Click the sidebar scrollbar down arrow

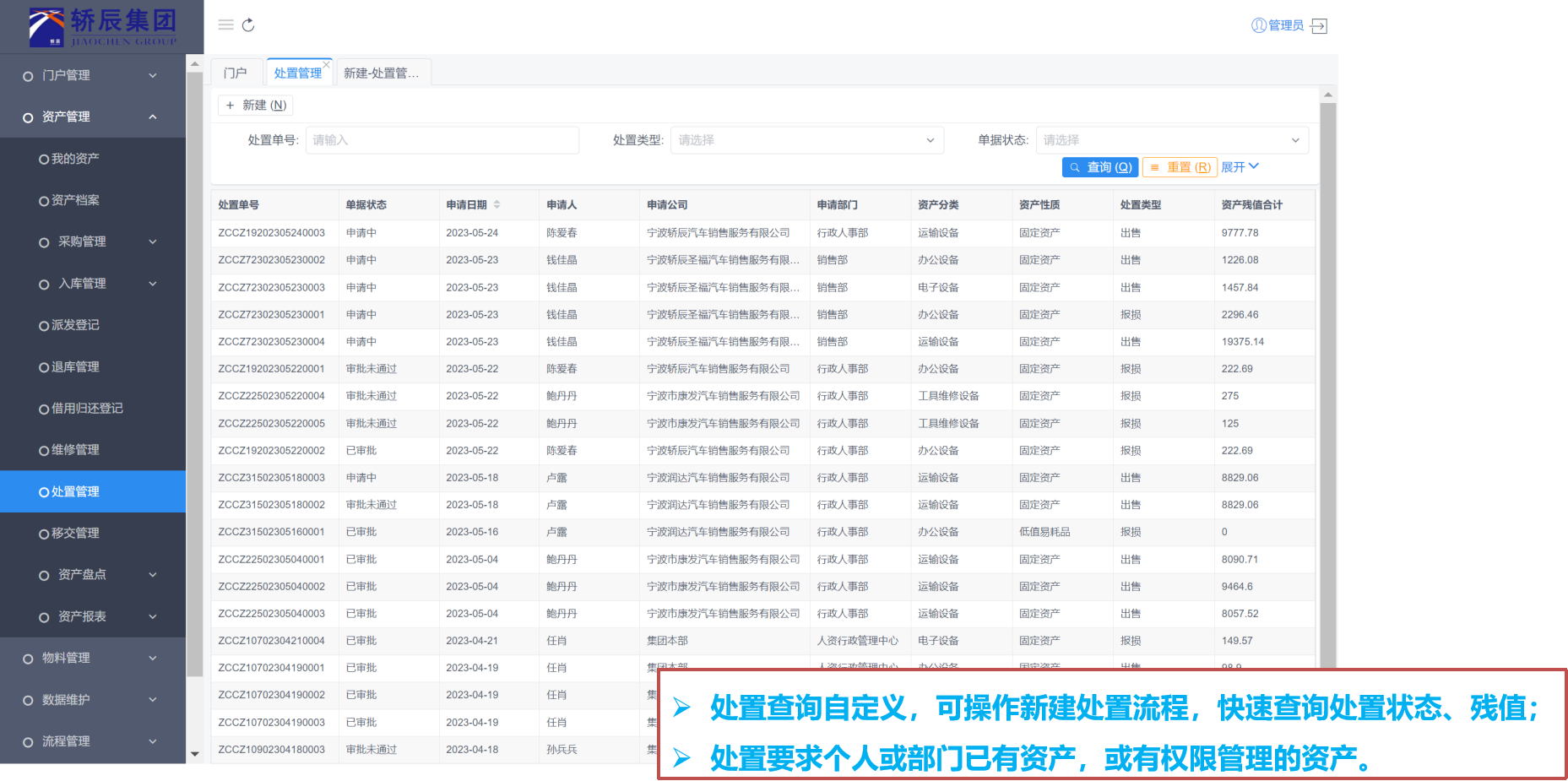pyautogui.click(x=195, y=754)
